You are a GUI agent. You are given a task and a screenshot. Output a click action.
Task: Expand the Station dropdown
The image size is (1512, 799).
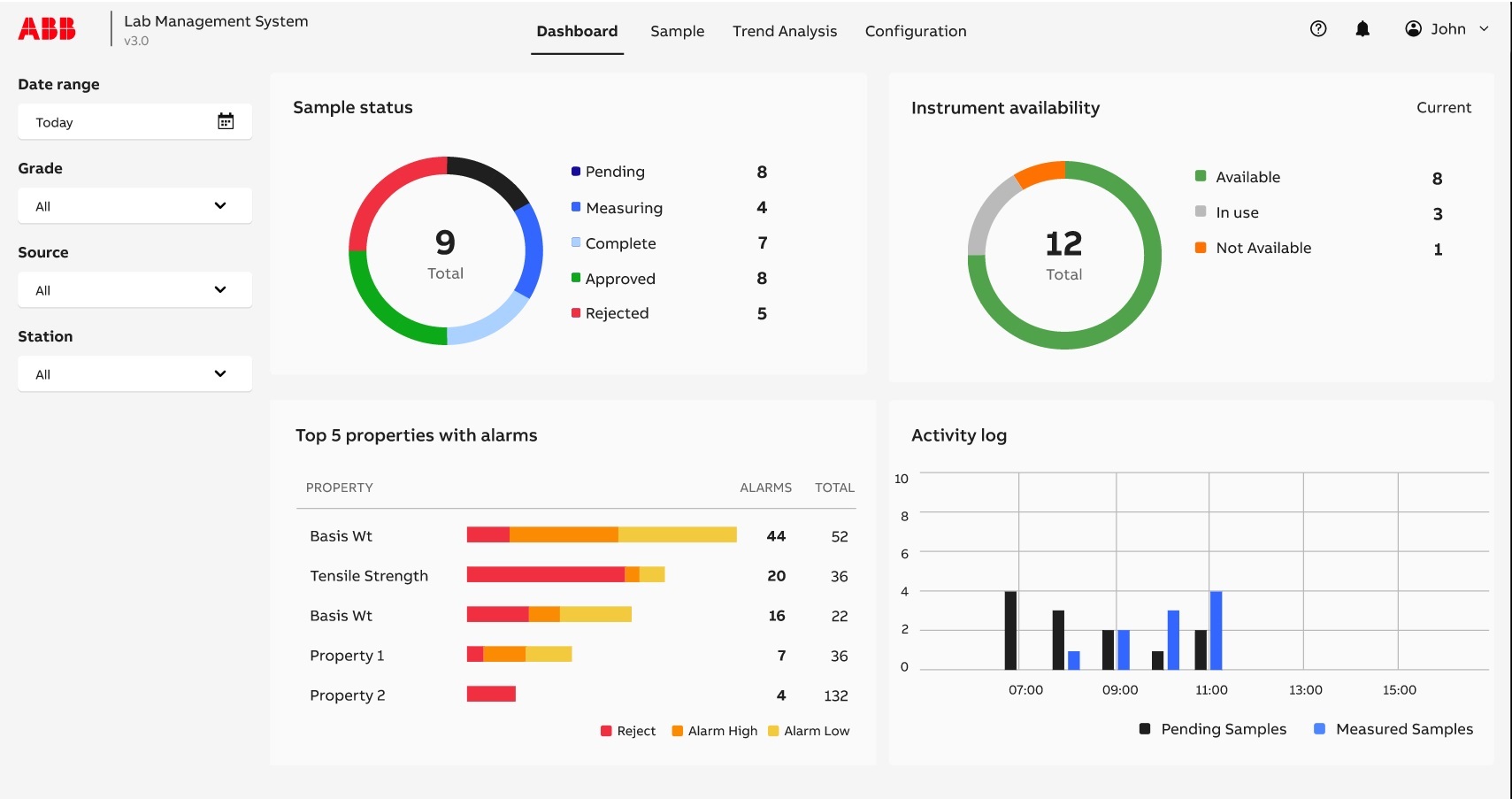pos(134,374)
